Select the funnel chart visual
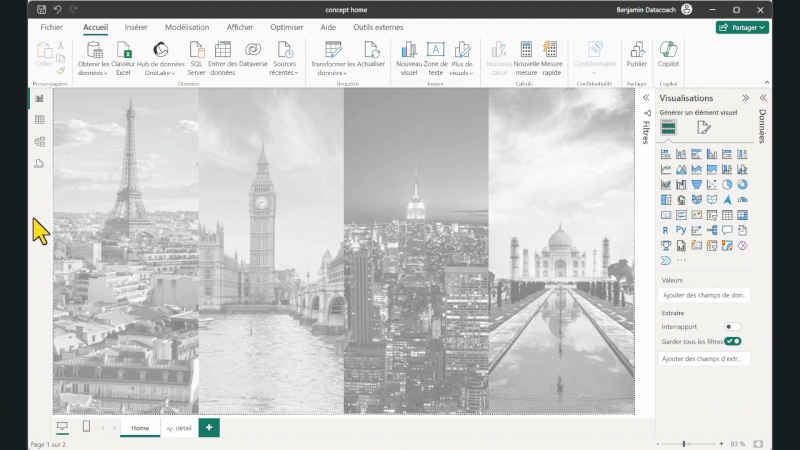This screenshot has height=450, width=800. coord(696,185)
